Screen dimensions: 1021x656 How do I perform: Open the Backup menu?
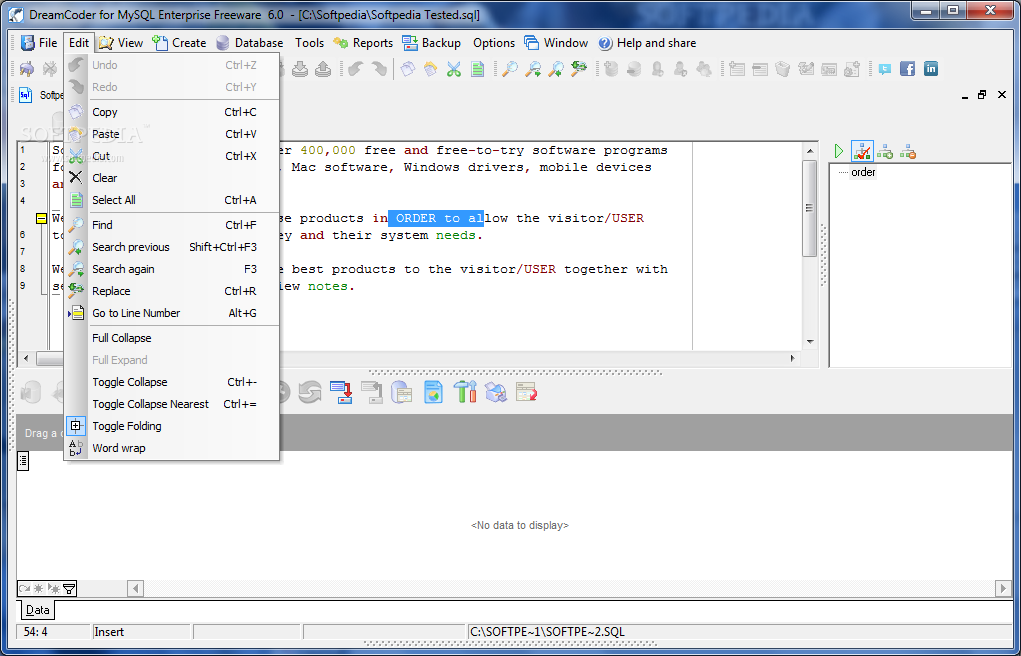point(432,43)
